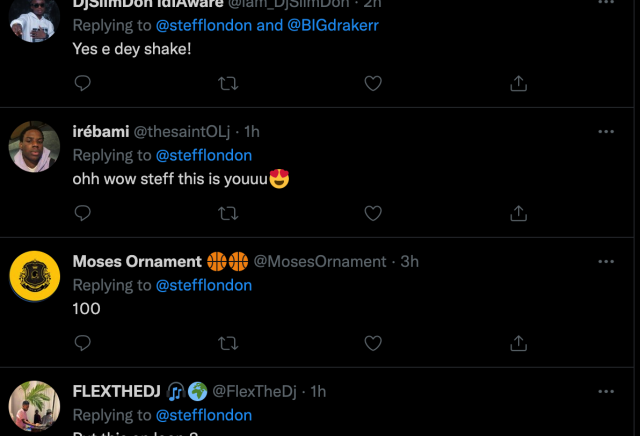Open @stefflondon mention under Moses Ornament
Screen dimensions: 640x436
tap(204, 285)
